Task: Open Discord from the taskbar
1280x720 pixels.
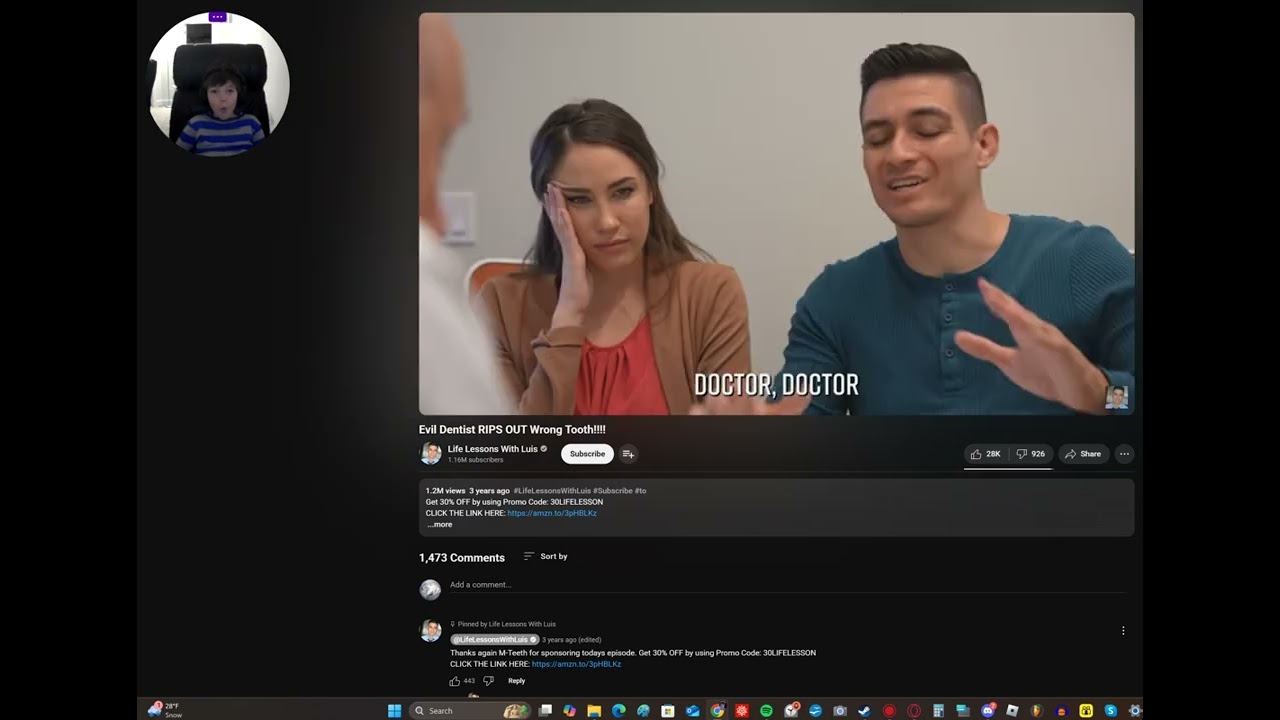Action: 988,710
